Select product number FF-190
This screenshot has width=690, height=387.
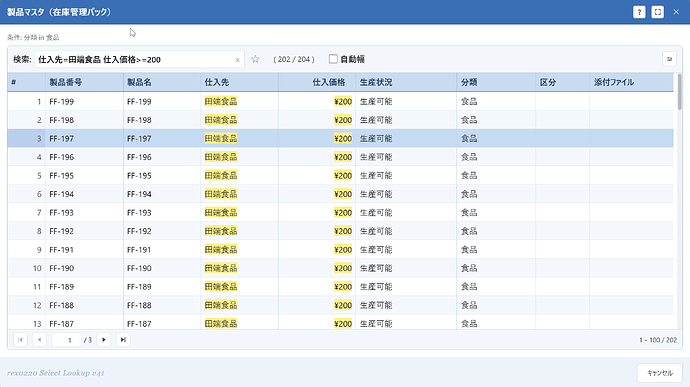coord(62,268)
